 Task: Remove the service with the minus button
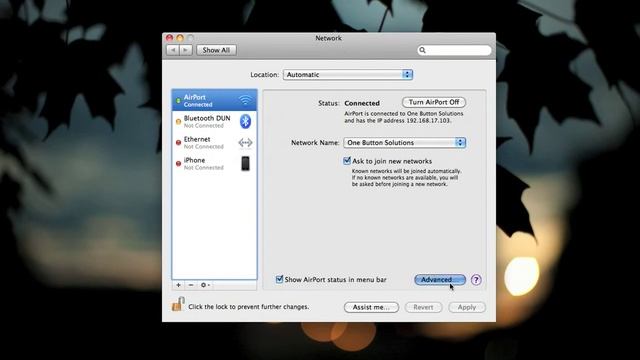coord(191,285)
